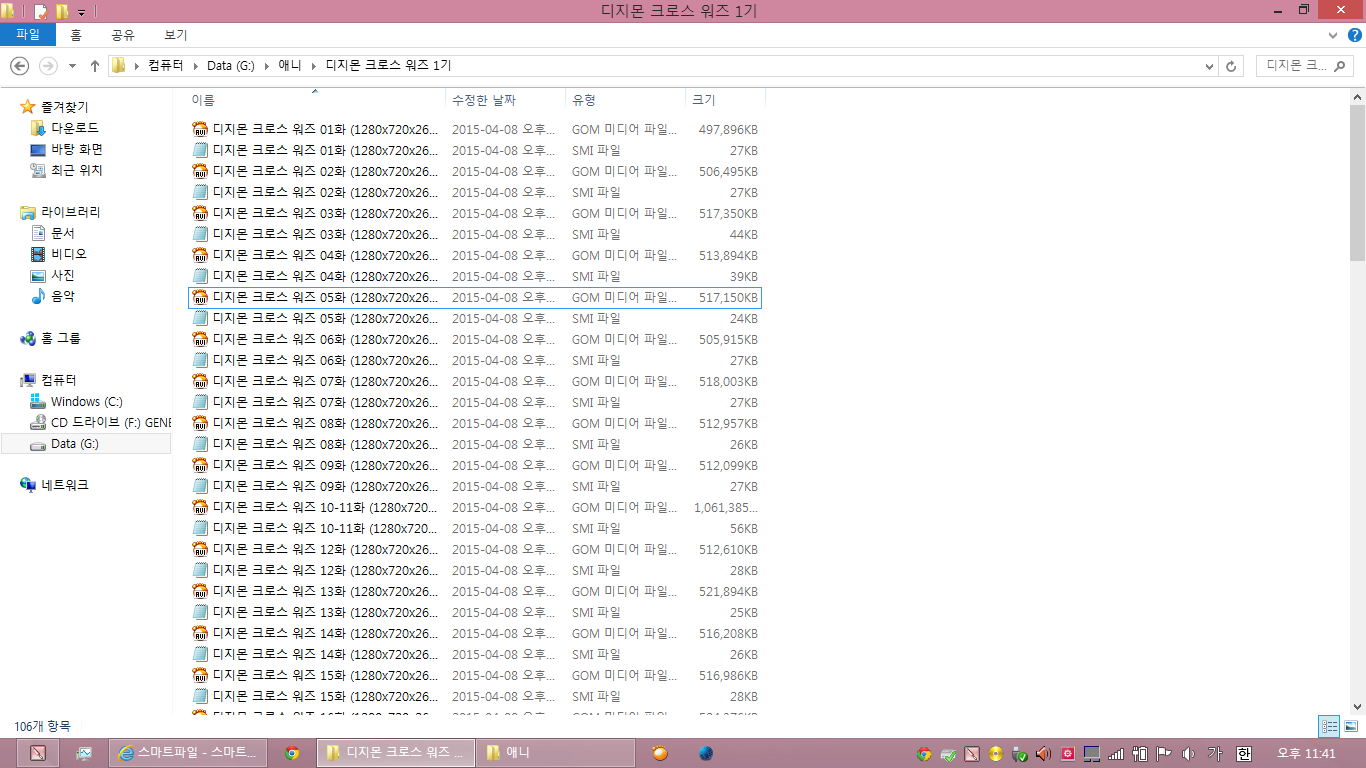
Task: Click the network signal tray icon
Action: (1116, 753)
